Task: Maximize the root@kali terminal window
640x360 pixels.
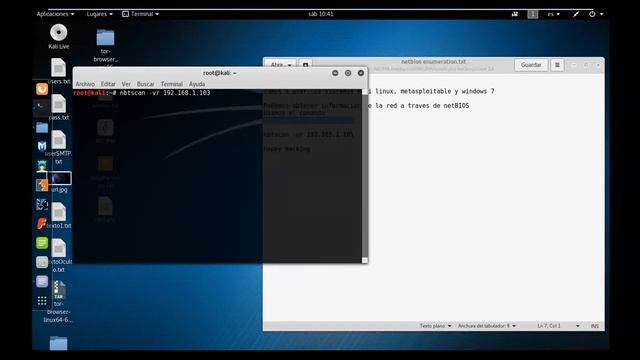Action: tap(348, 73)
